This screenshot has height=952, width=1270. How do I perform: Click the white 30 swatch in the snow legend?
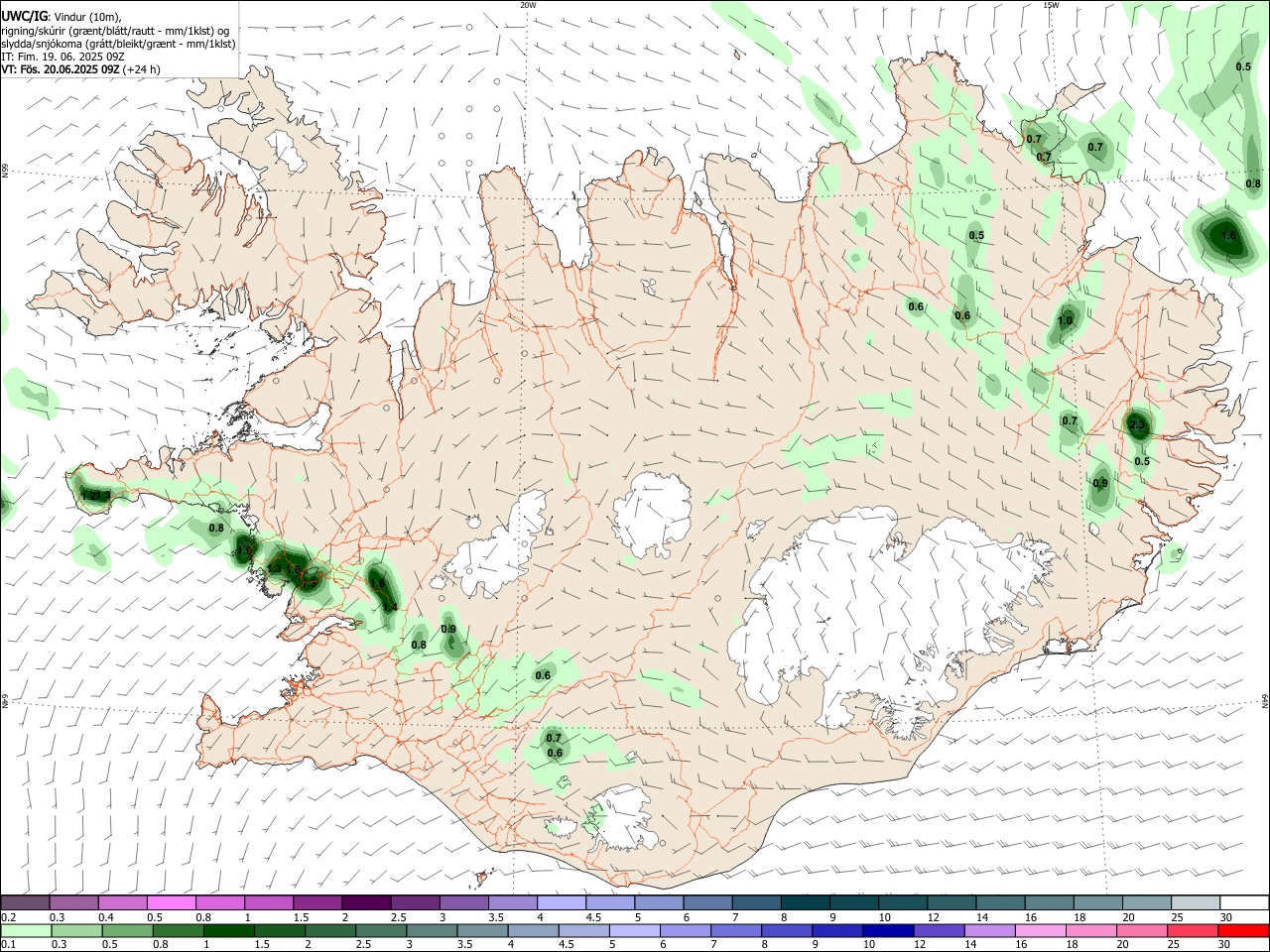coord(1243,903)
